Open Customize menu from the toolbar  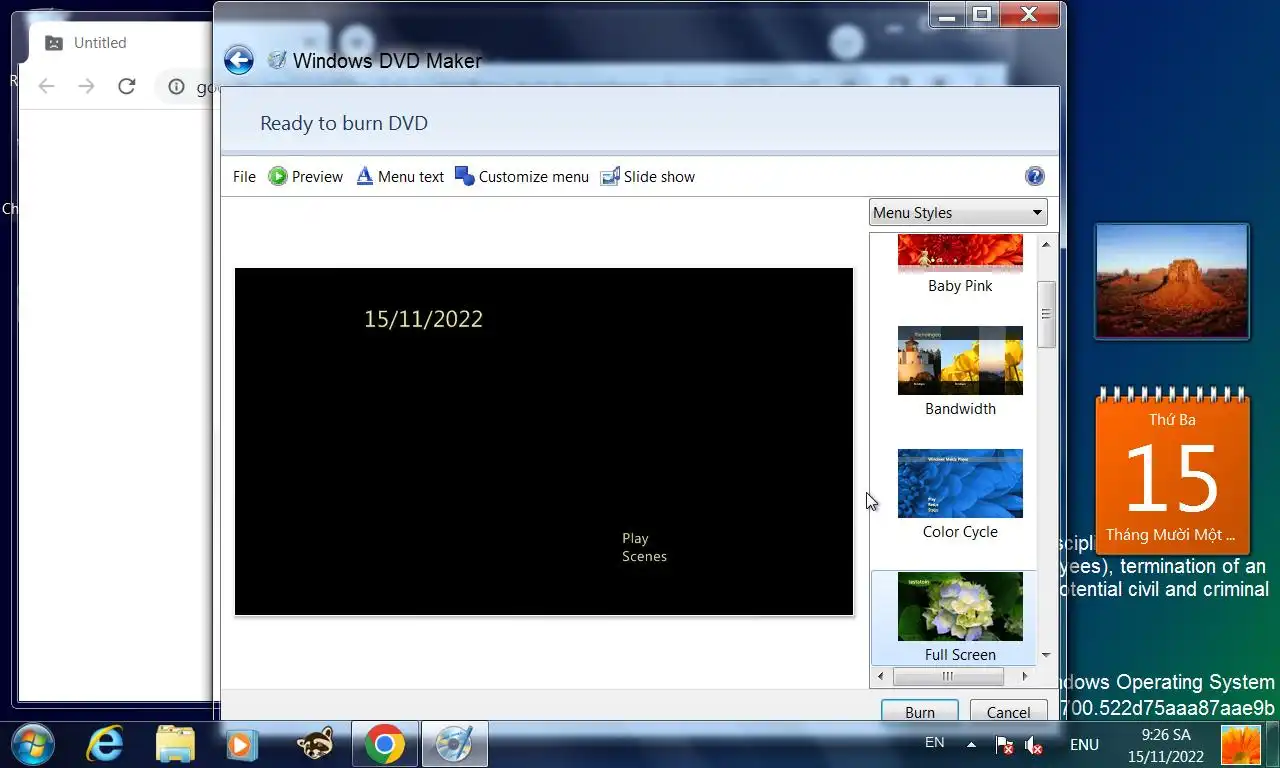point(522,177)
